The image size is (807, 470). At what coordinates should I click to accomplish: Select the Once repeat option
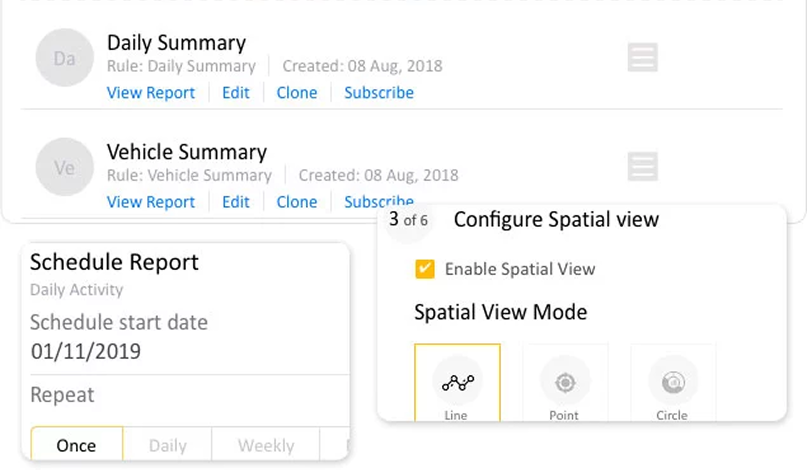[77, 445]
